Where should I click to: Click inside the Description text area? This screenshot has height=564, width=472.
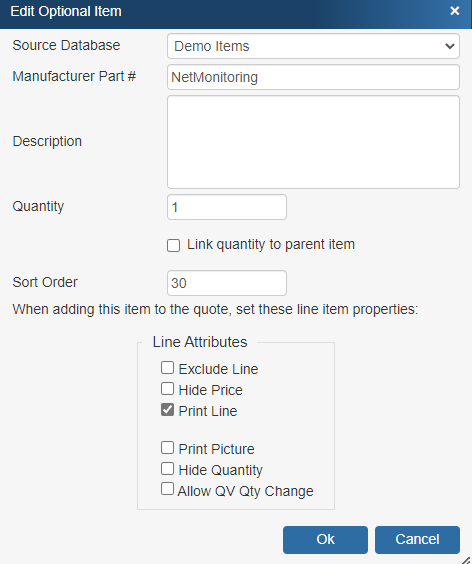click(x=313, y=142)
